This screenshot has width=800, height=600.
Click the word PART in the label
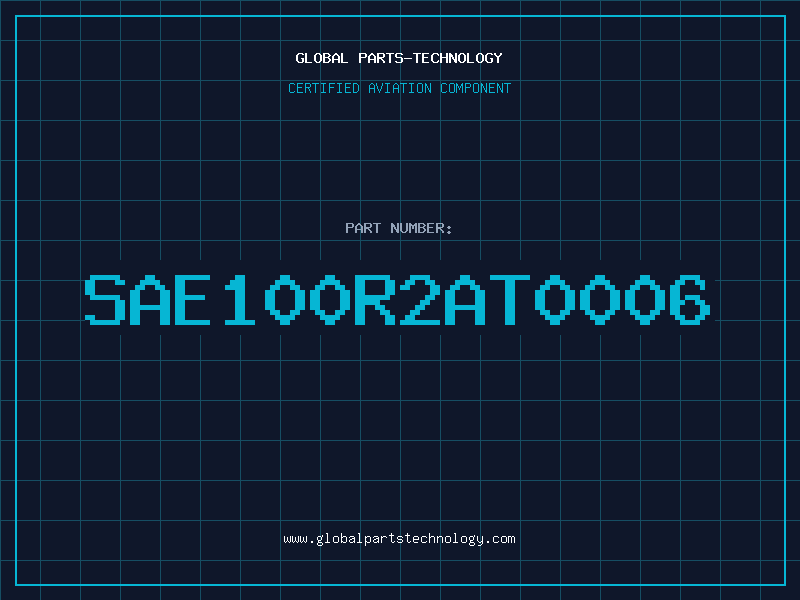click(x=363, y=229)
